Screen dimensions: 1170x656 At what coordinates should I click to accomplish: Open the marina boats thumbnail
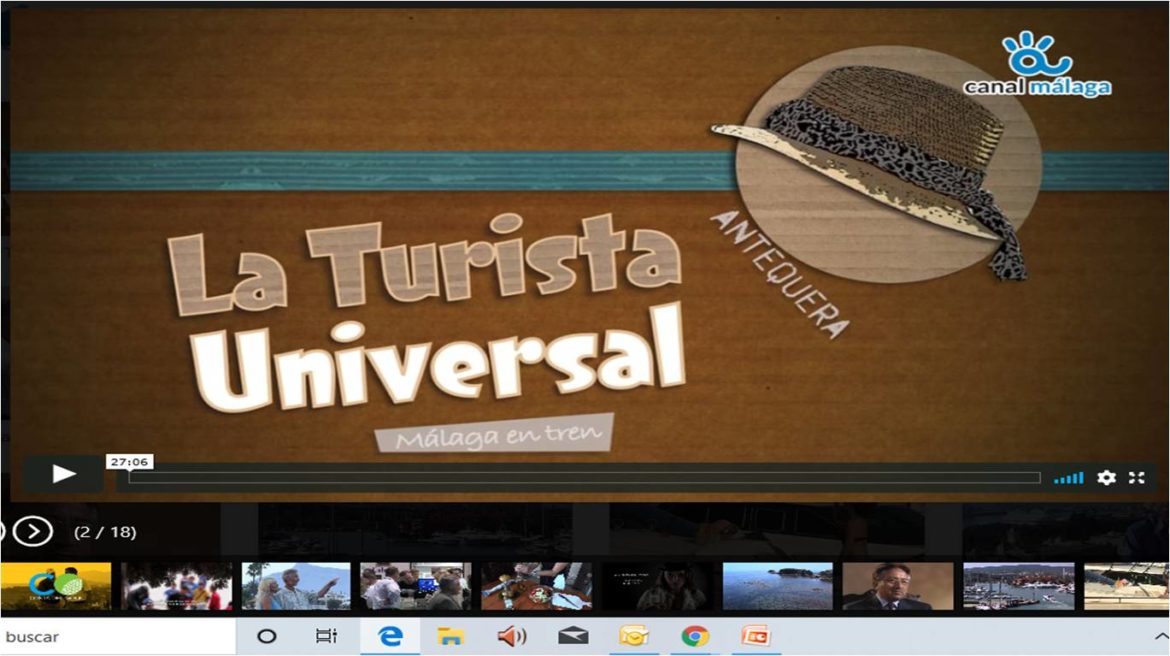(1019, 587)
